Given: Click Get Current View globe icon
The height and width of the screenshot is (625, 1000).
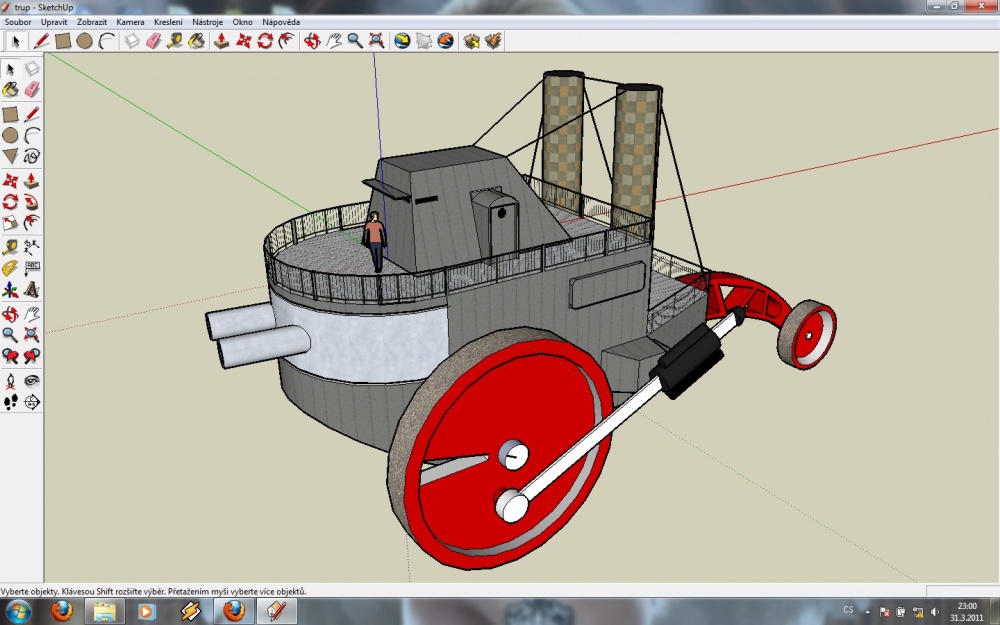Looking at the screenshot, I should [x=402, y=41].
